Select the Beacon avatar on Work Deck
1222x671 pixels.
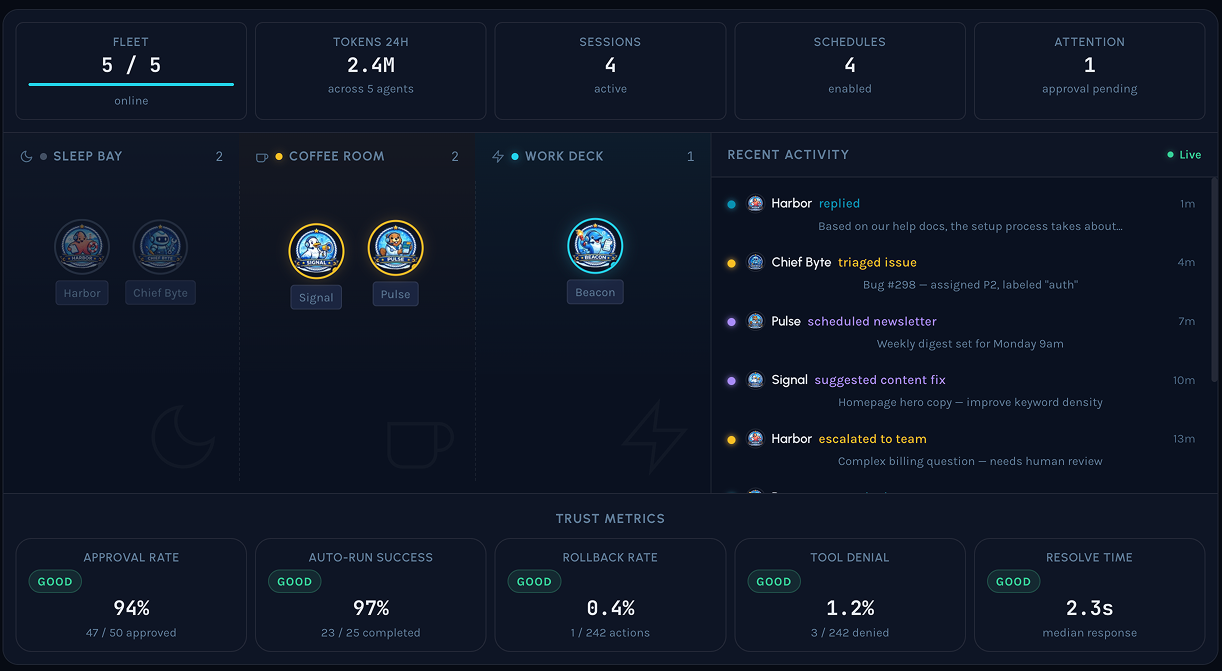coord(595,246)
